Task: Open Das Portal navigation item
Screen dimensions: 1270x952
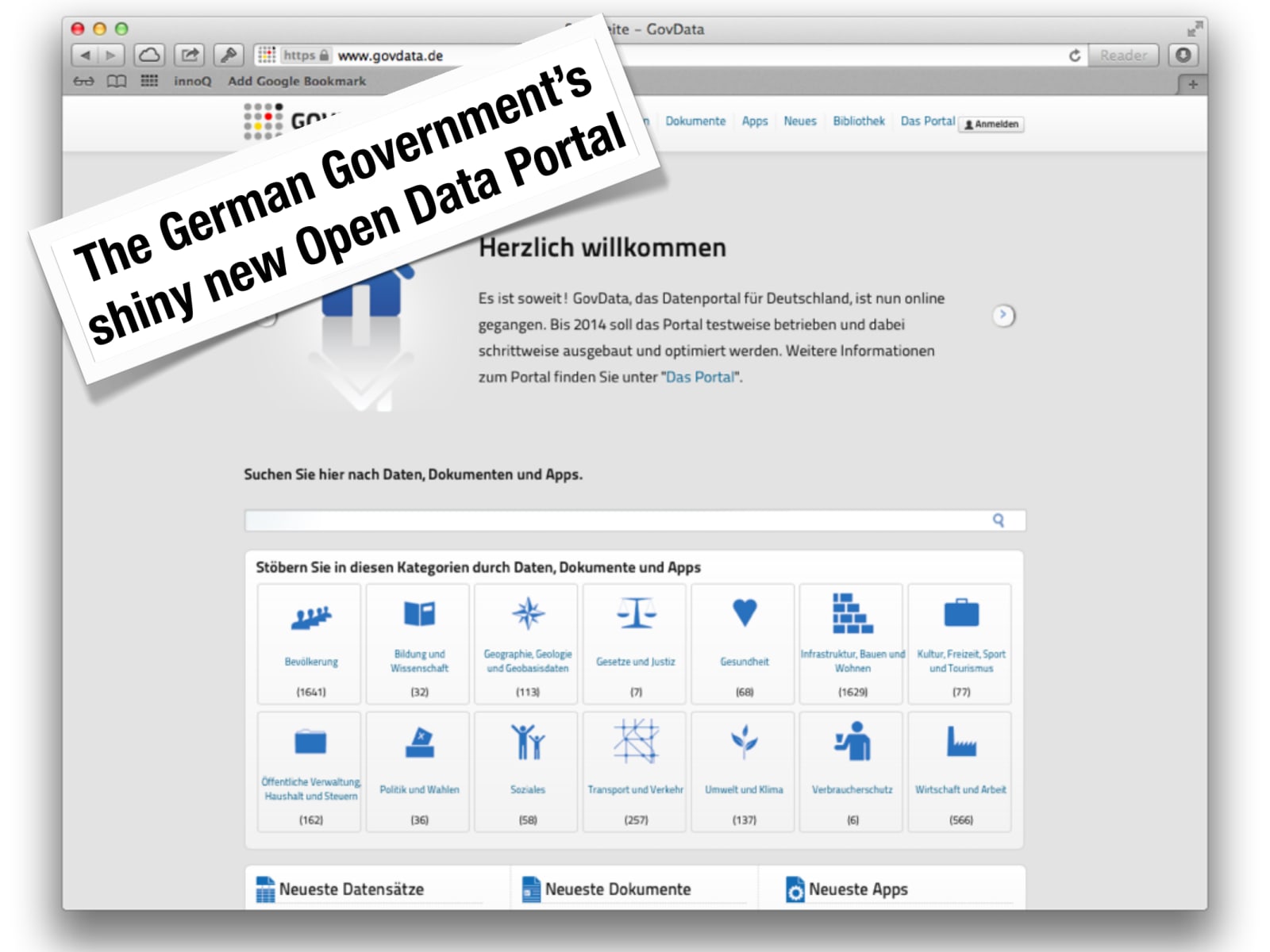Action: [928, 121]
